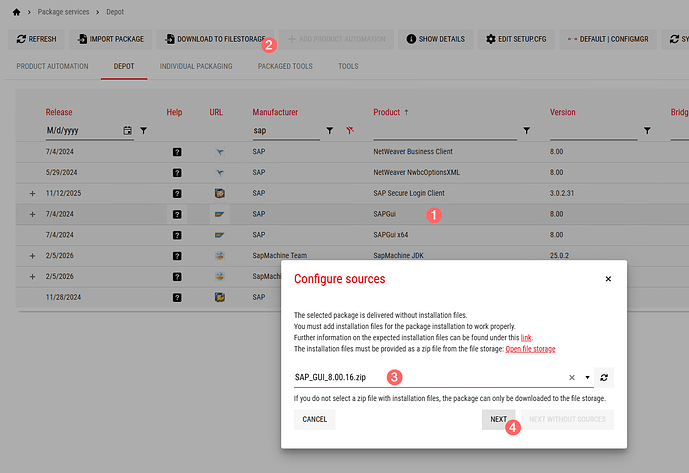Select the SAPGui x64 product cell
This screenshot has height=473, width=689.
pos(391,235)
